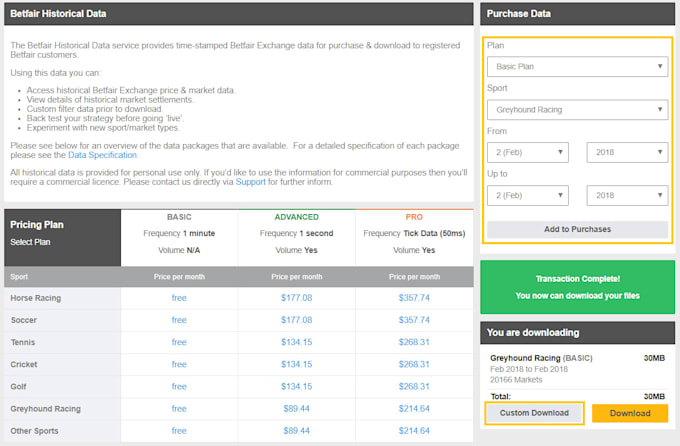This screenshot has height=446, width=680.
Task: Click free price for Other Sports
Action: pos(179,431)
